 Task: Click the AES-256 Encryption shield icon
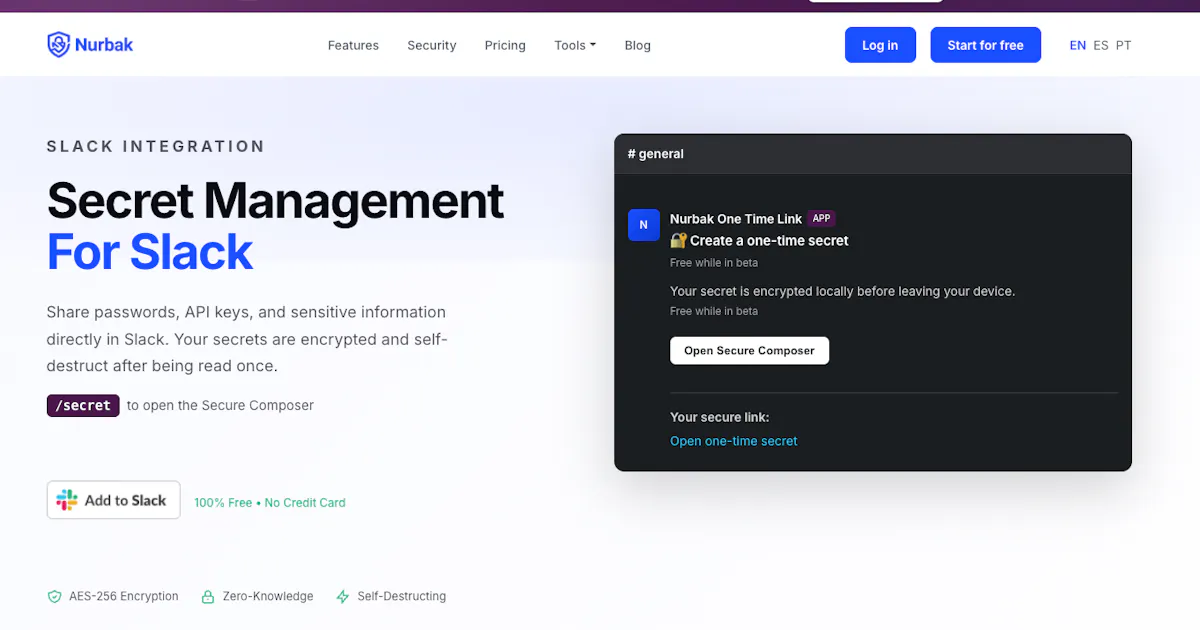pyautogui.click(x=55, y=597)
